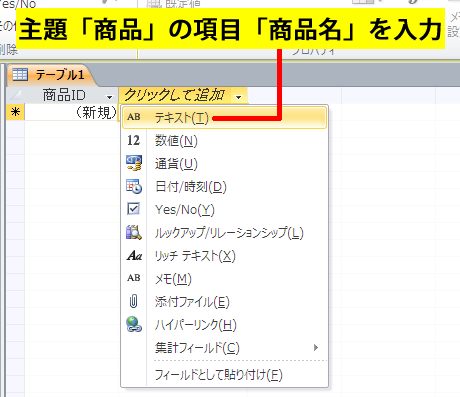Click the calendar clock date/time icon
The image size is (460, 397).
pos(134,186)
